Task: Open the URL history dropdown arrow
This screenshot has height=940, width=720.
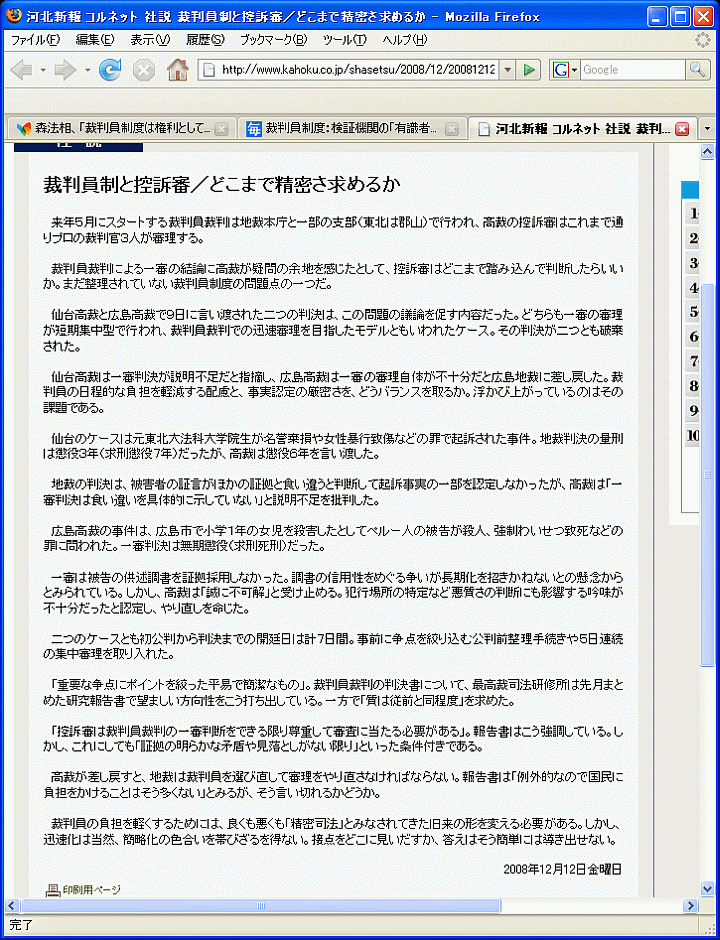Action: (x=508, y=70)
